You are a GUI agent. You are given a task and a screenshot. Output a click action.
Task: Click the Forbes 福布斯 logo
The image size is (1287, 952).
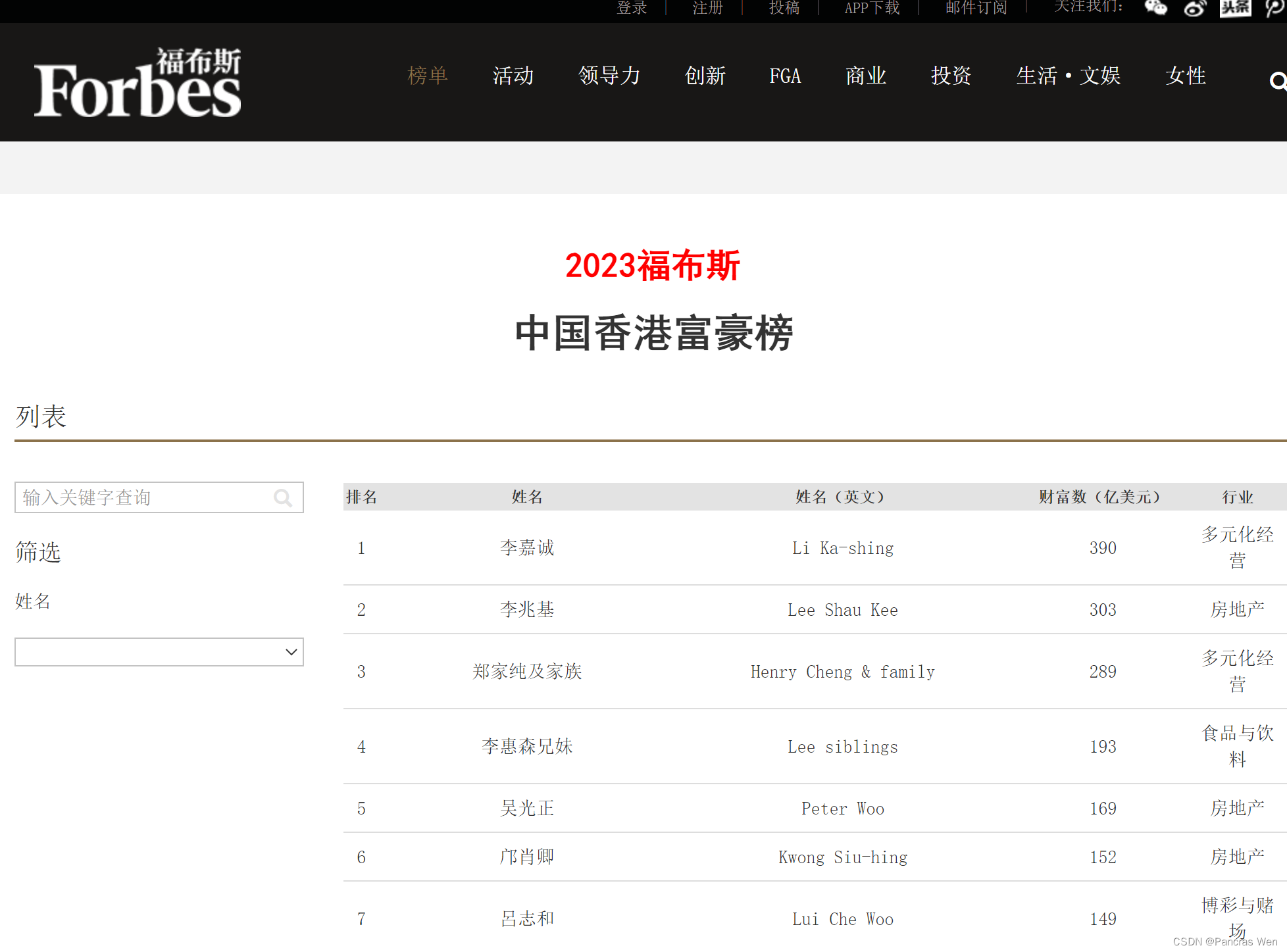[138, 83]
